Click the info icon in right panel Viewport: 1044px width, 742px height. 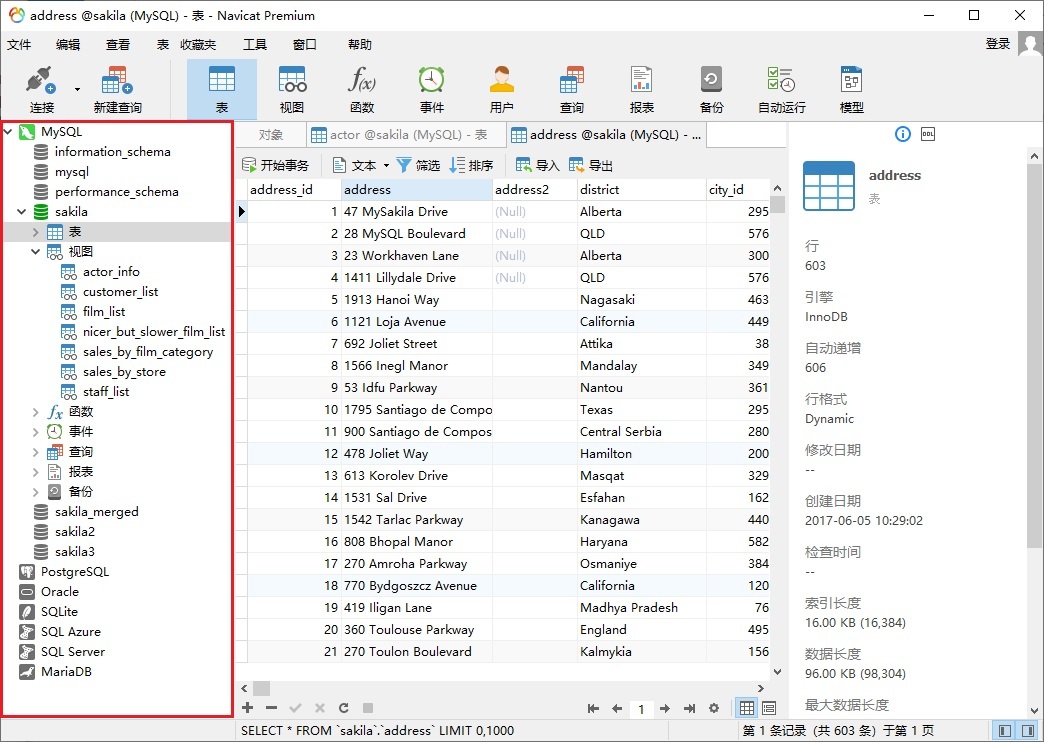[903, 135]
